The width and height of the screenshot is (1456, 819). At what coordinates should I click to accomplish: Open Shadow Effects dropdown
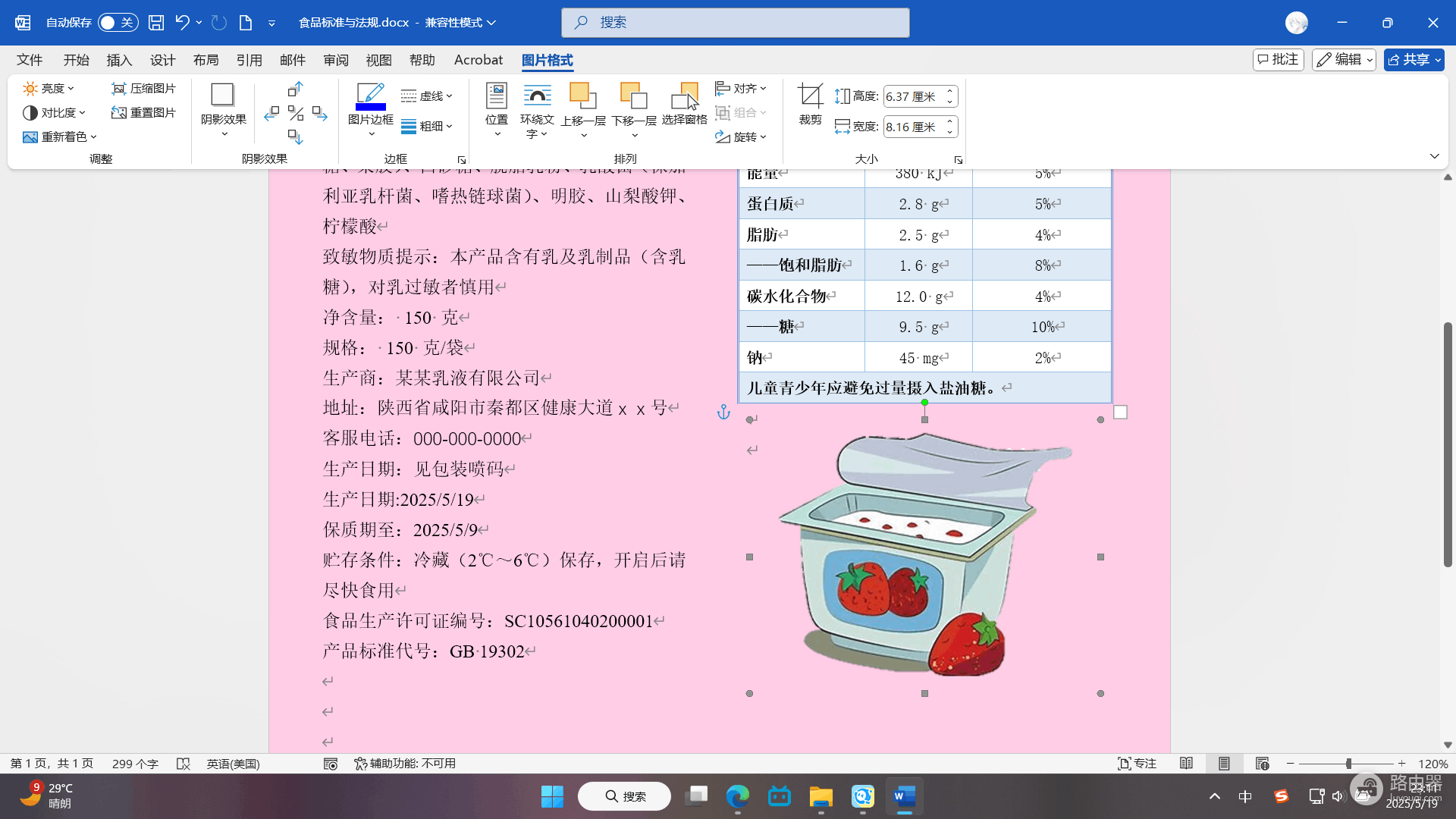pyautogui.click(x=224, y=111)
